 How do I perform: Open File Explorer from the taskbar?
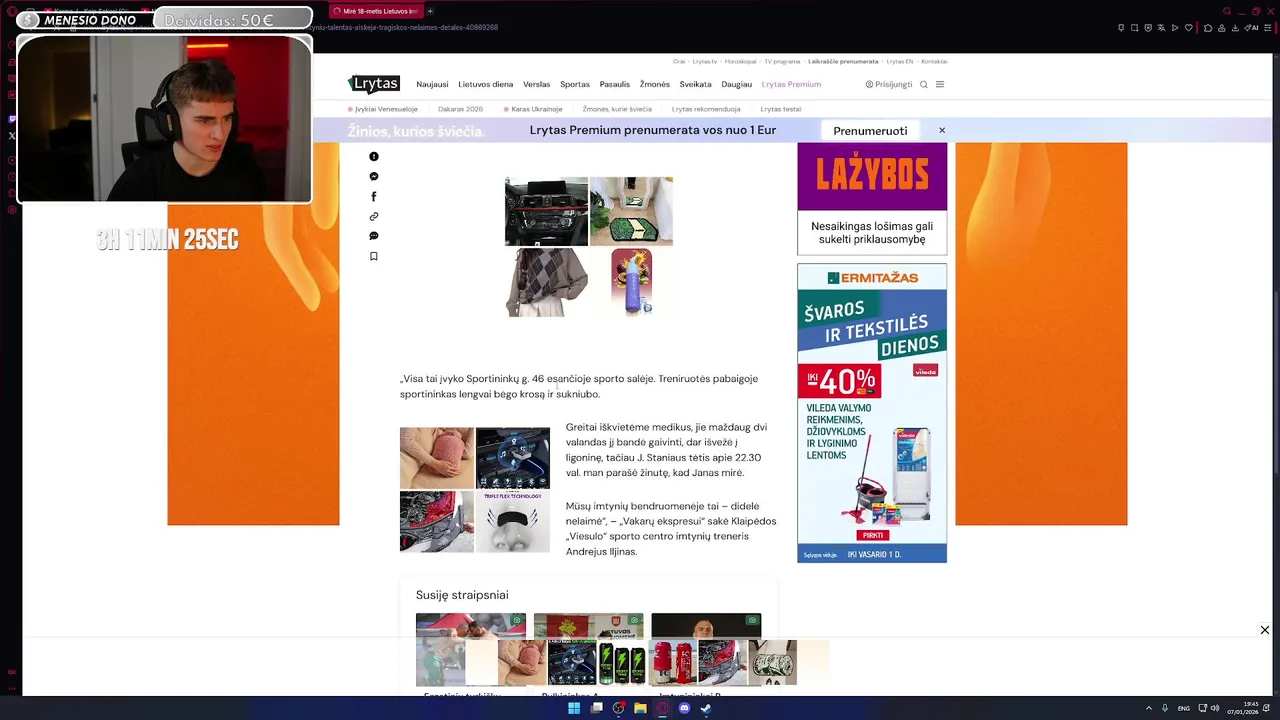(x=640, y=708)
